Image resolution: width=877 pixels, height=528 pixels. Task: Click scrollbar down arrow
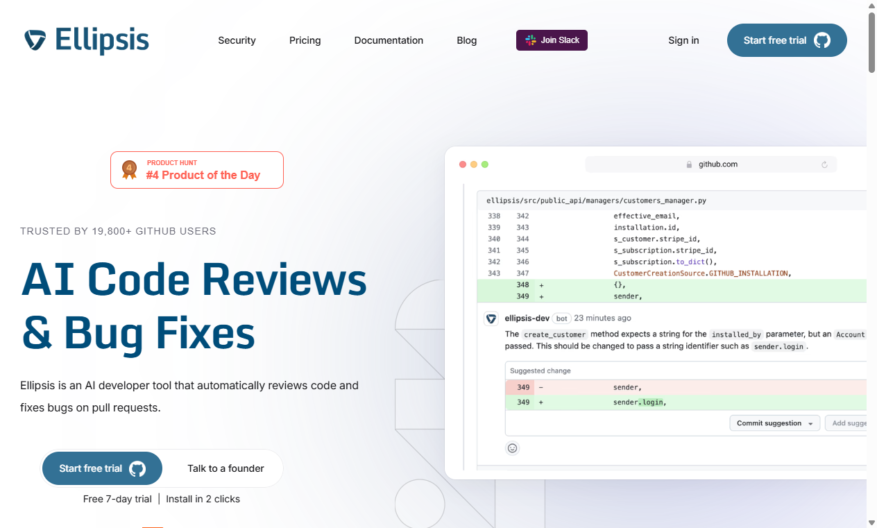[x=871, y=523]
